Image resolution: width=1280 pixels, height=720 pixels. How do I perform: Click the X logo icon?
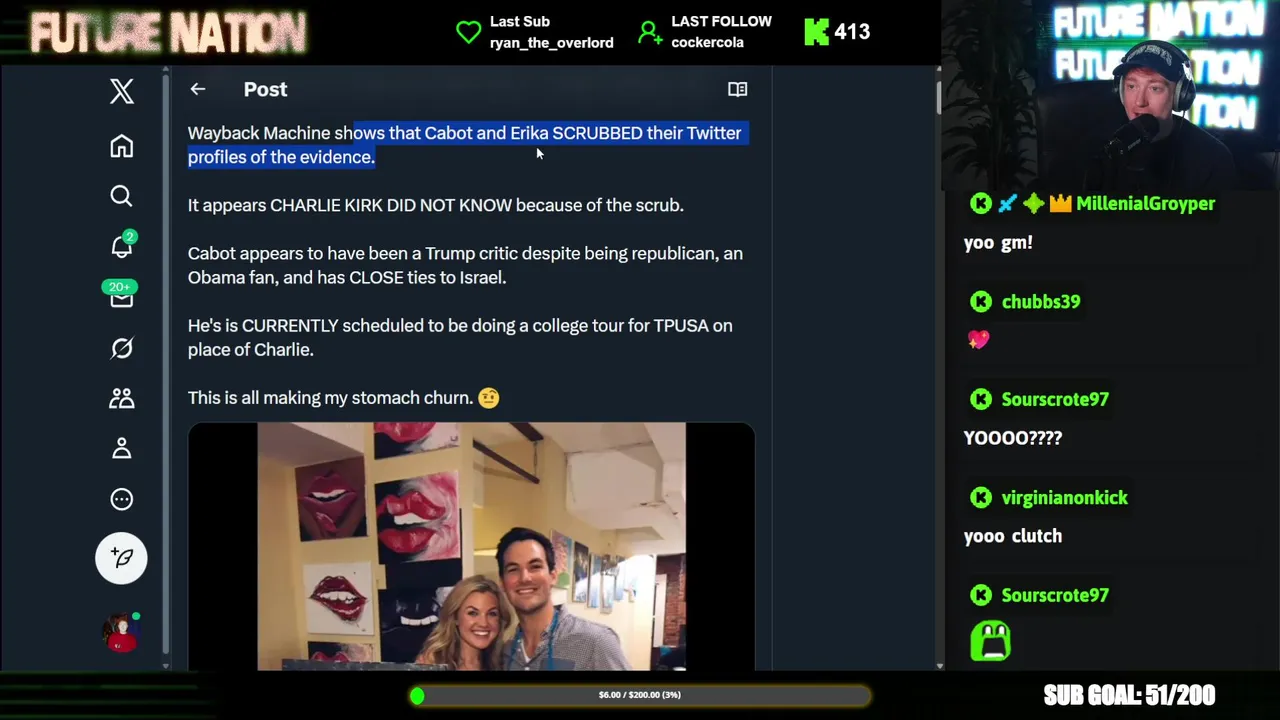pos(122,91)
